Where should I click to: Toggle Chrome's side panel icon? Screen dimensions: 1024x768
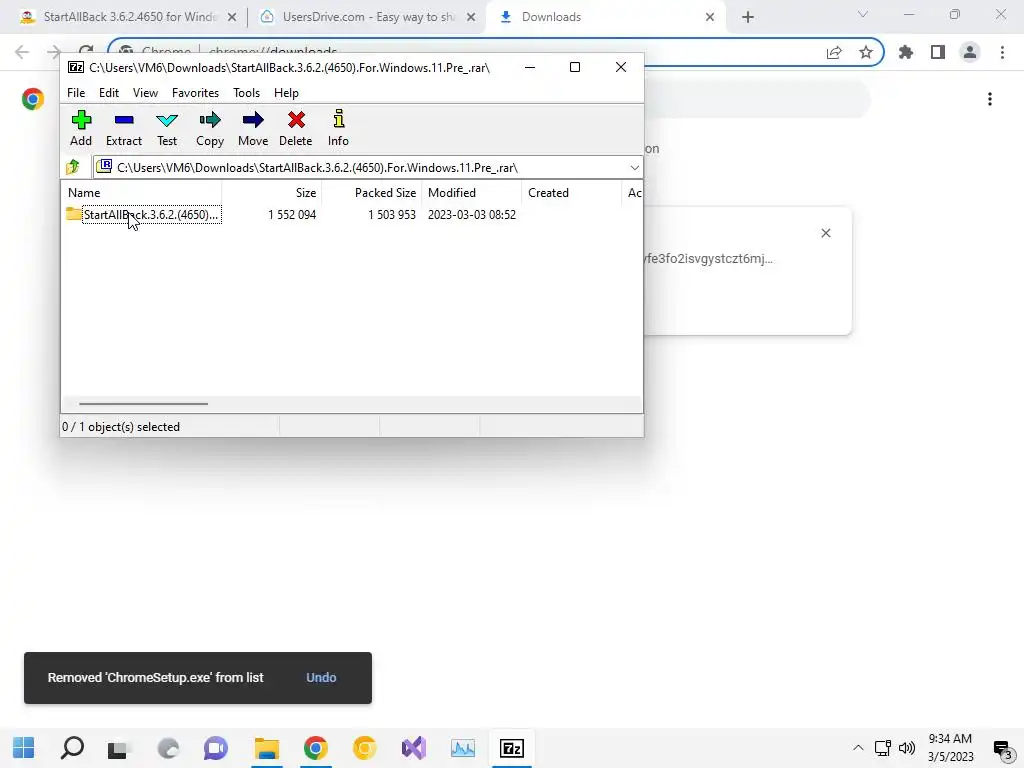[938, 52]
